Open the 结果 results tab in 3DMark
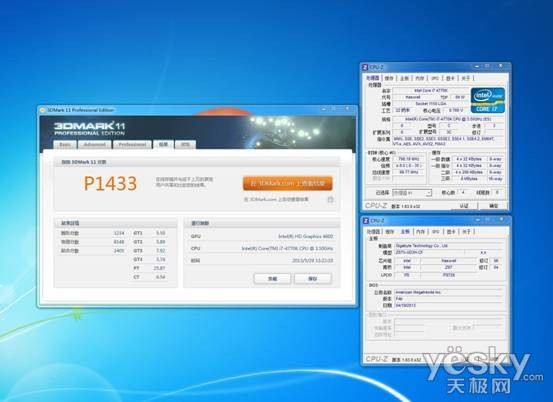The height and width of the screenshot is (402, 553). click(163, 144)
